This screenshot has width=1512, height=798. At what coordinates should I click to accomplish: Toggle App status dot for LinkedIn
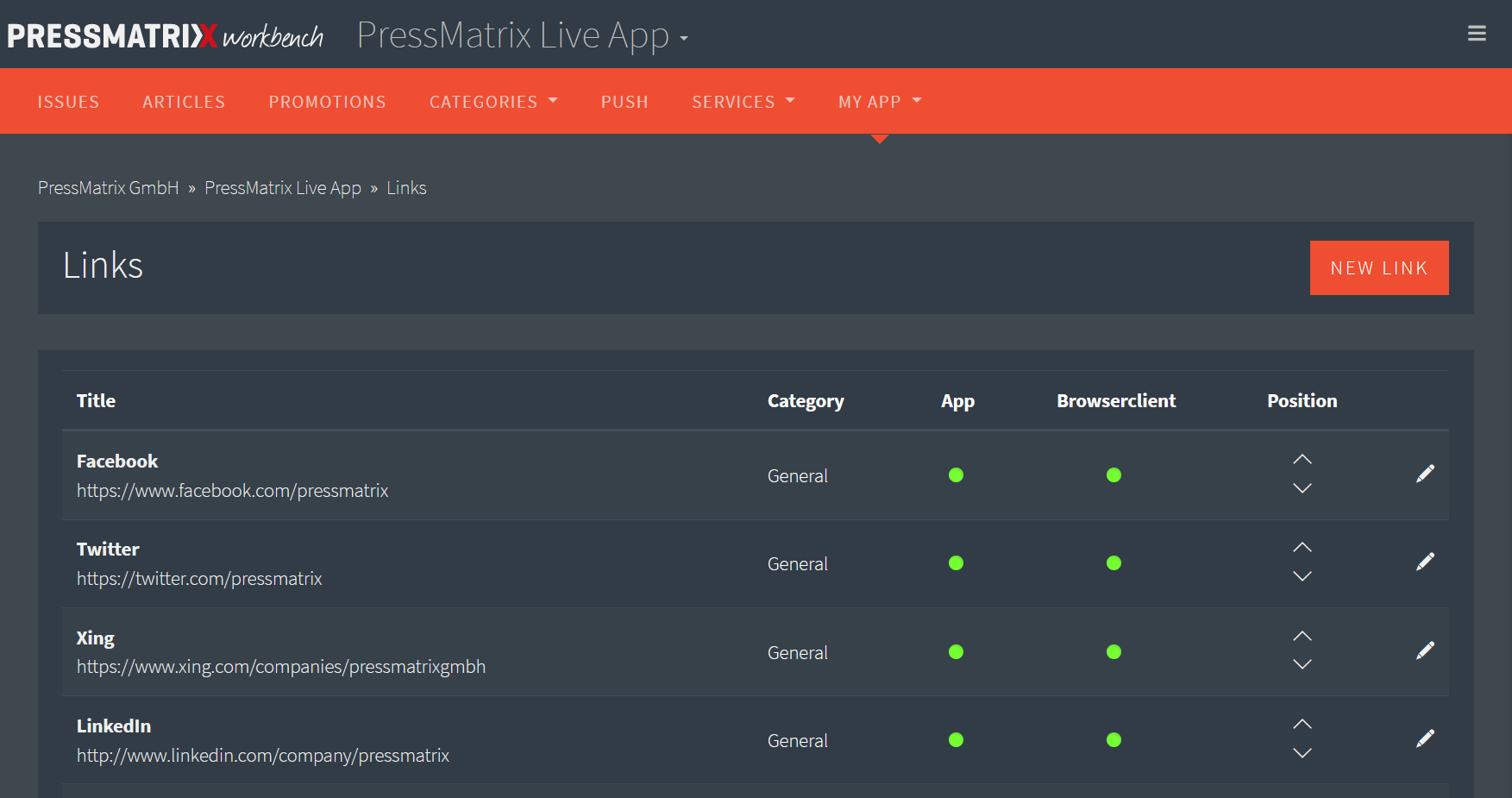pyautogui.click(x=956, y=740)
